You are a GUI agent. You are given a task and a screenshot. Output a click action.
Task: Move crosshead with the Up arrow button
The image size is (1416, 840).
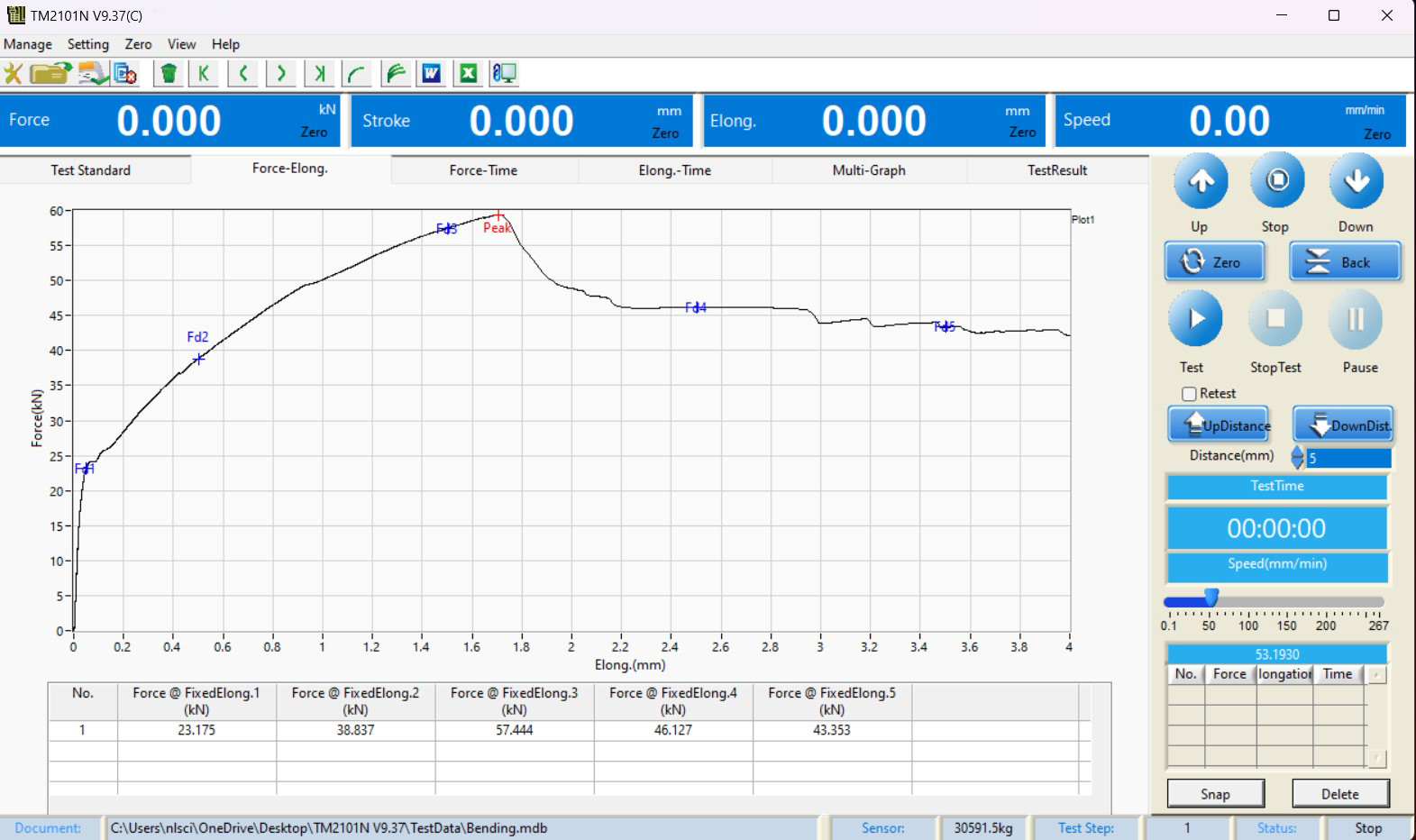pyautogui.click(x=1200, y=181)
